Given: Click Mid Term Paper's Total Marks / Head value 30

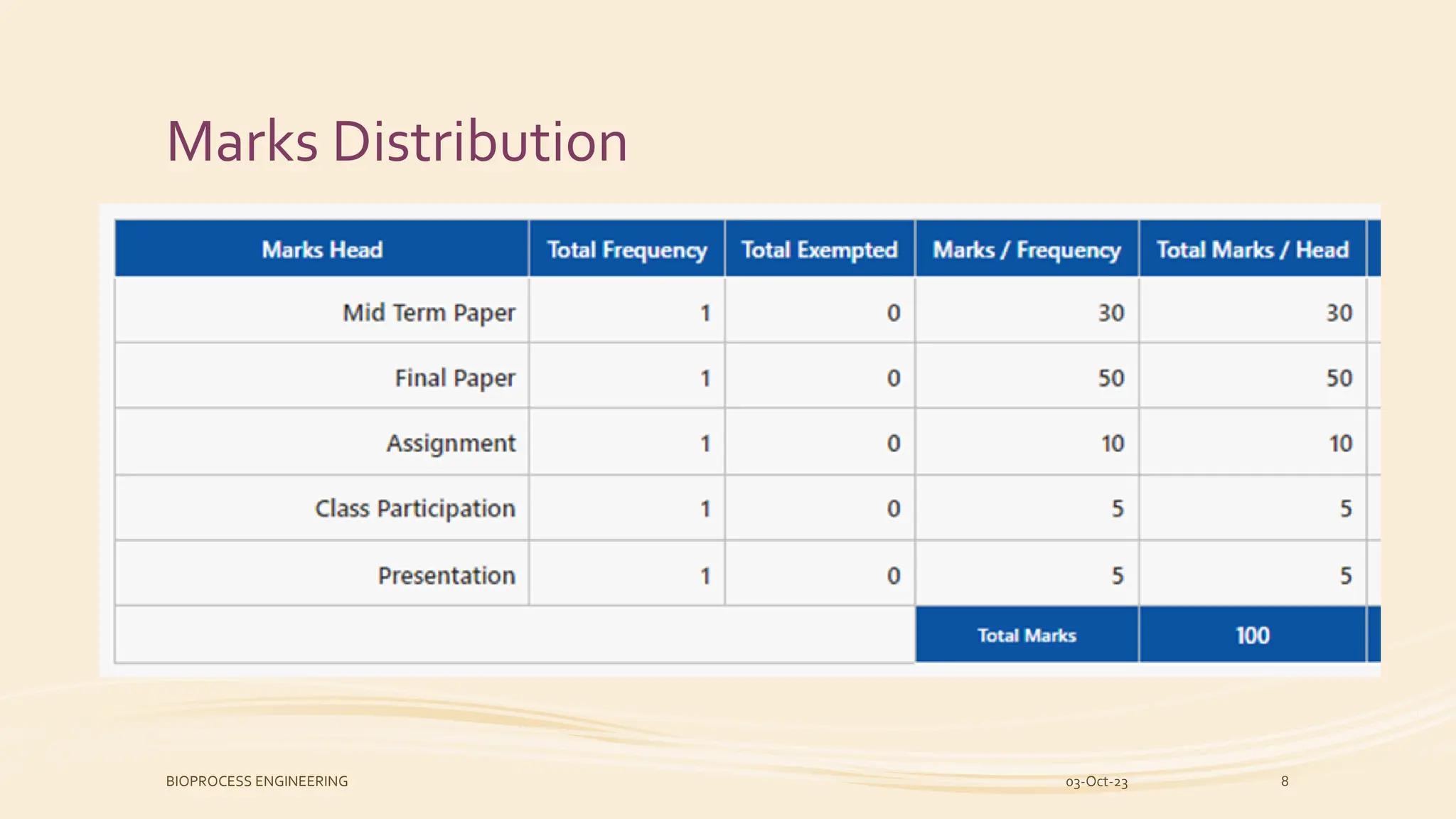Looking at the screenshot, I should coord(1339,313).
